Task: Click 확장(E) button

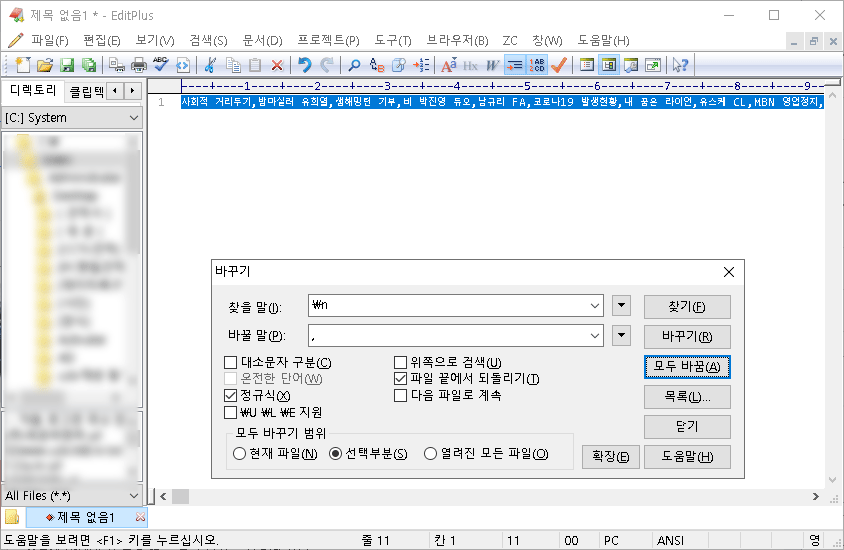Action: [610, 457]
